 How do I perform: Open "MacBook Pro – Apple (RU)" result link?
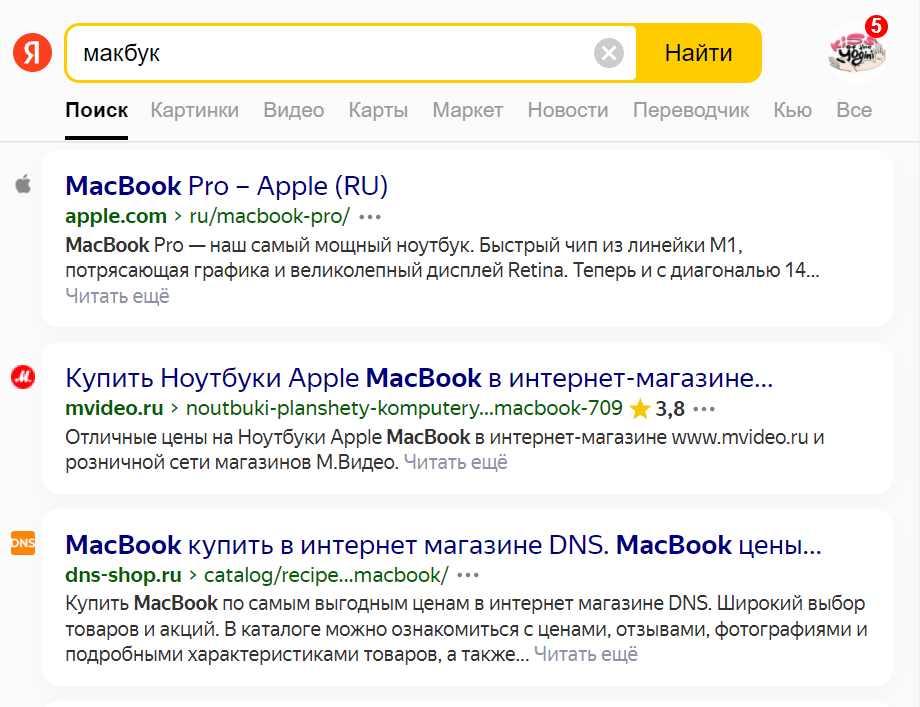point(226,186)
